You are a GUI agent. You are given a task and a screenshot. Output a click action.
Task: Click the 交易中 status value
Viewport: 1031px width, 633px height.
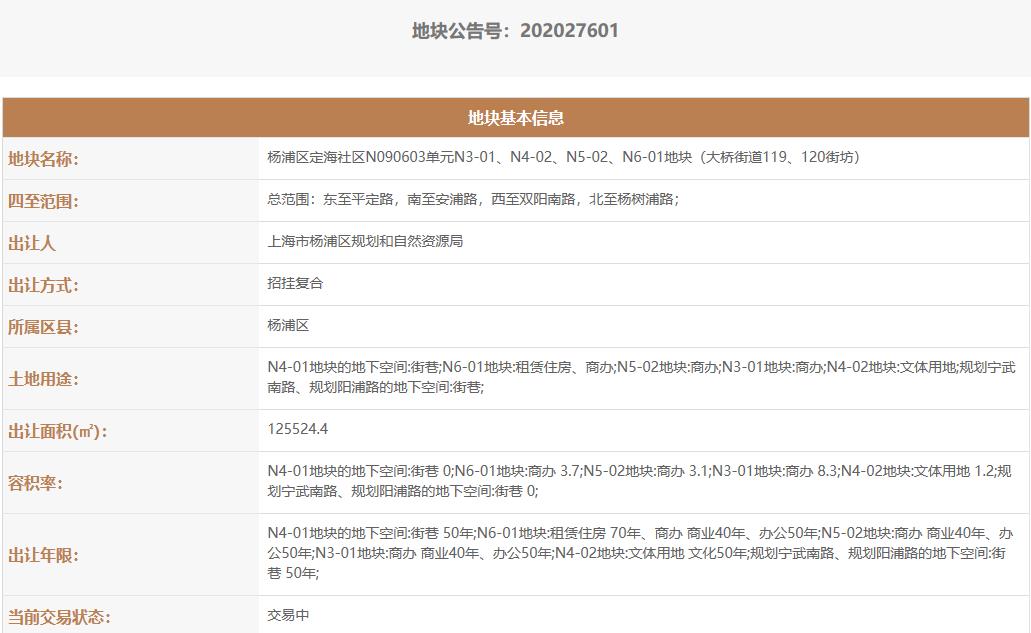point(288,615)
